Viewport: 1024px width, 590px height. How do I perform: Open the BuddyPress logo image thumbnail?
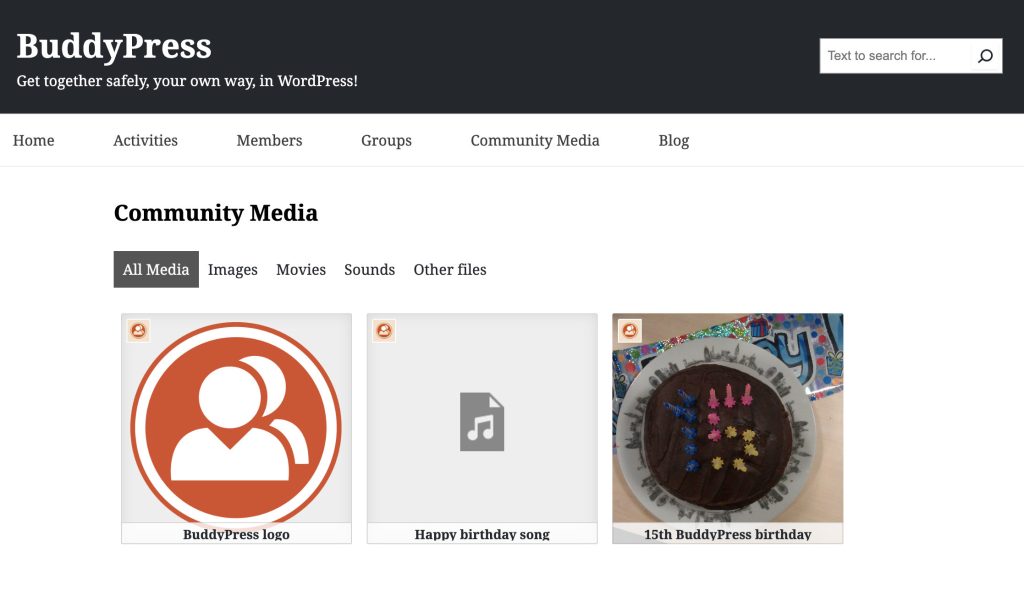point(236,421)
